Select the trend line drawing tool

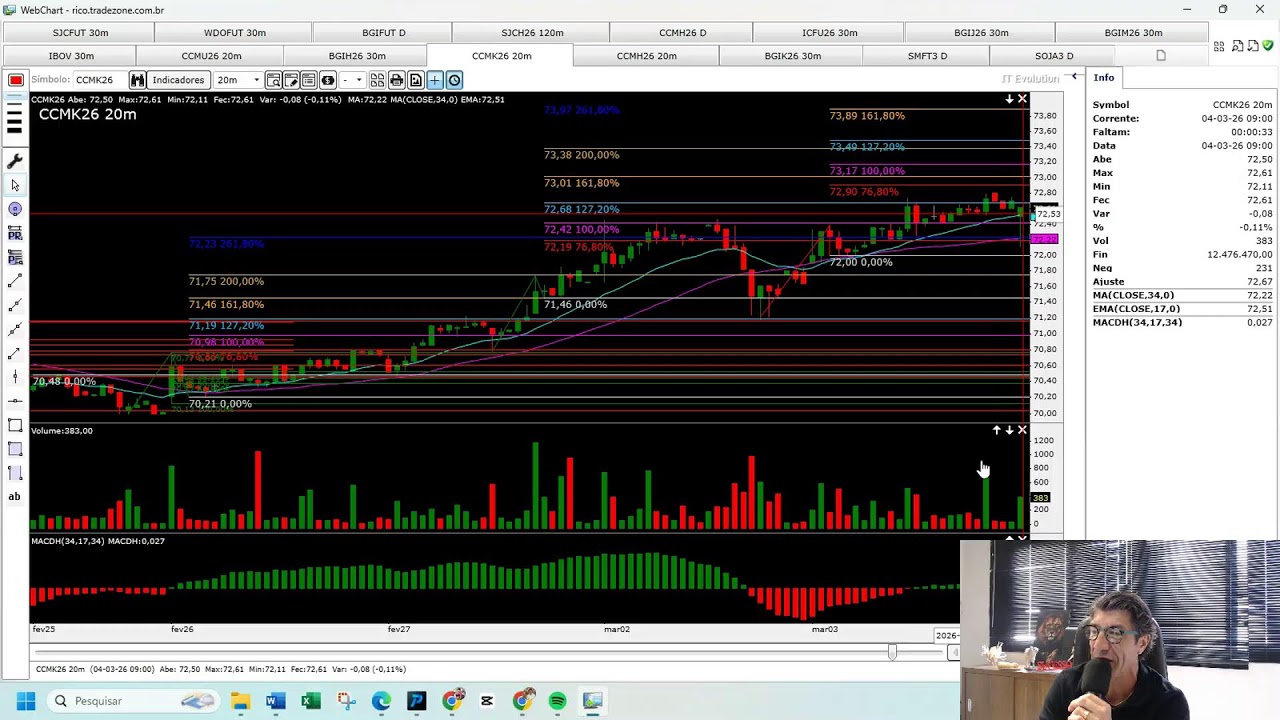point(15,282)
